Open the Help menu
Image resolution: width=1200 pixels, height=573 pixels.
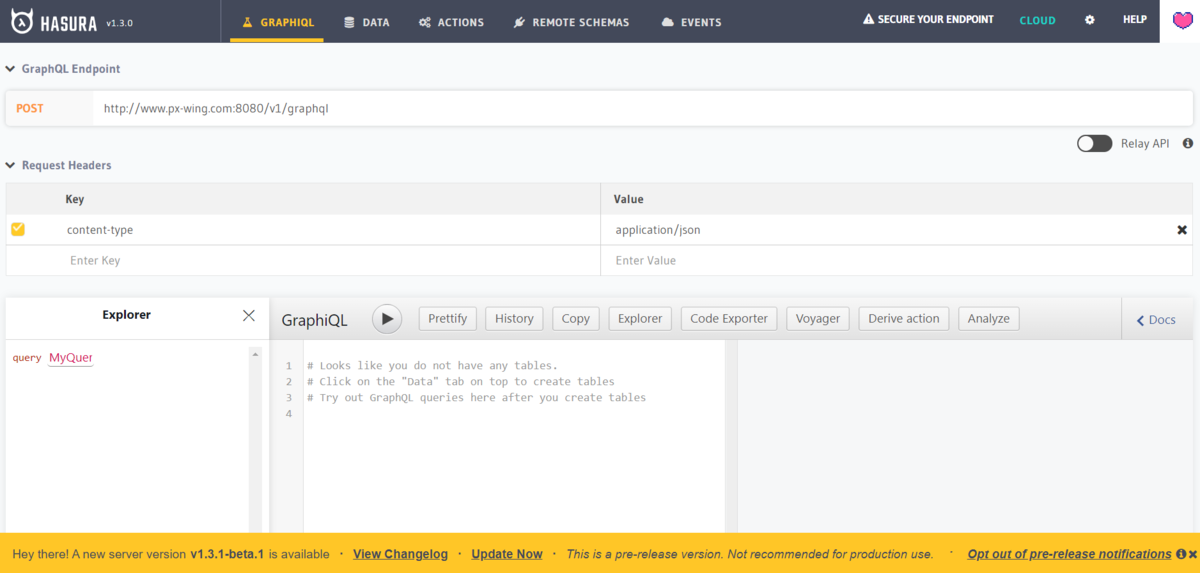(1134, 20)
